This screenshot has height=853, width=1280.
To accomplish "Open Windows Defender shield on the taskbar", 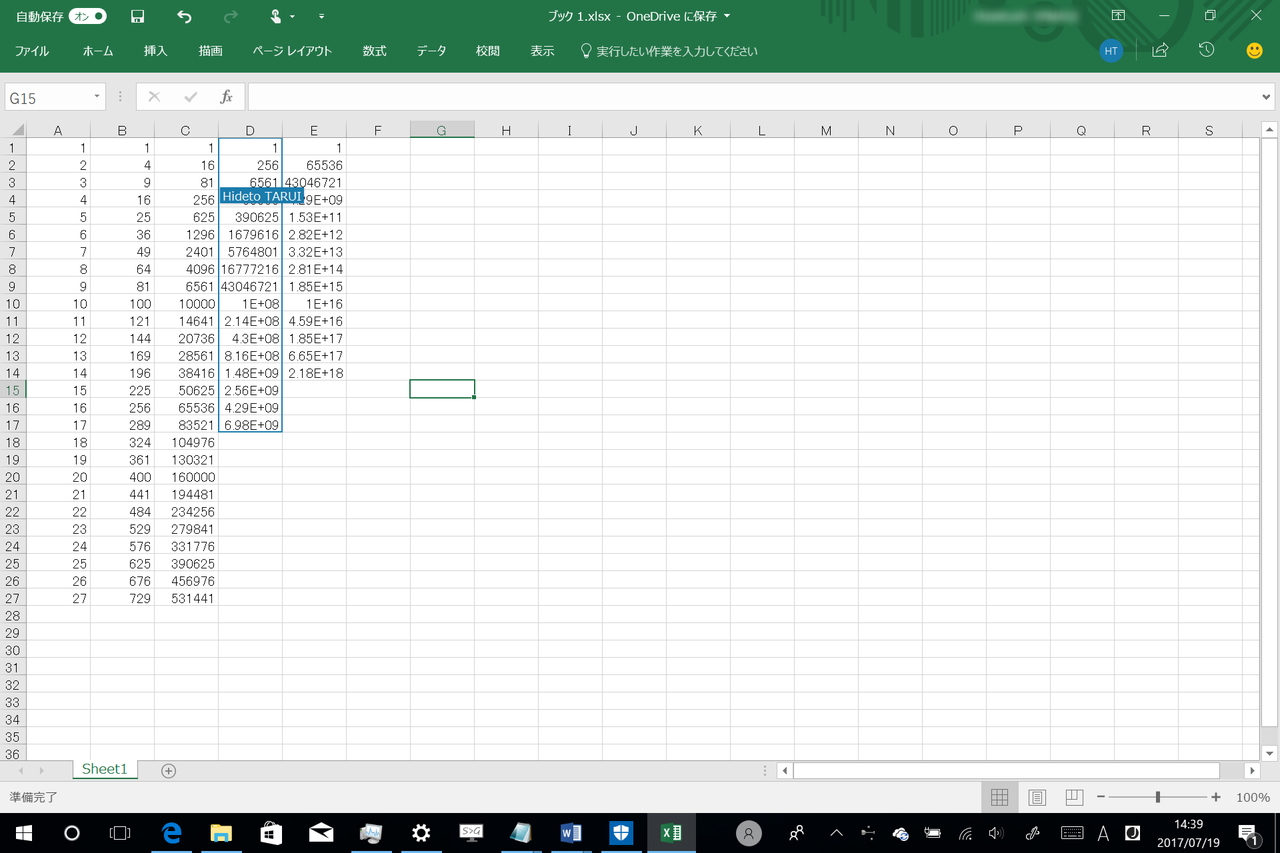I will (621, 833).
